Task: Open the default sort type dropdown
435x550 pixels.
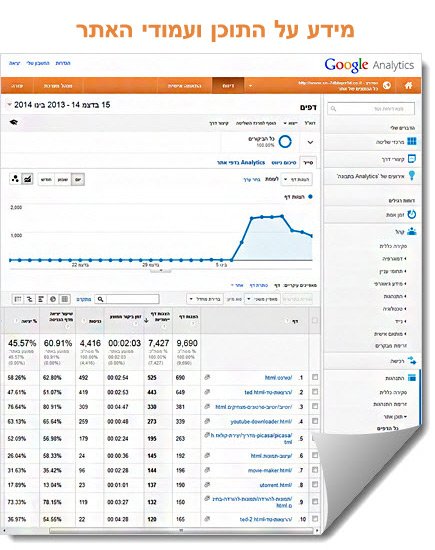Action: (205, 299)
